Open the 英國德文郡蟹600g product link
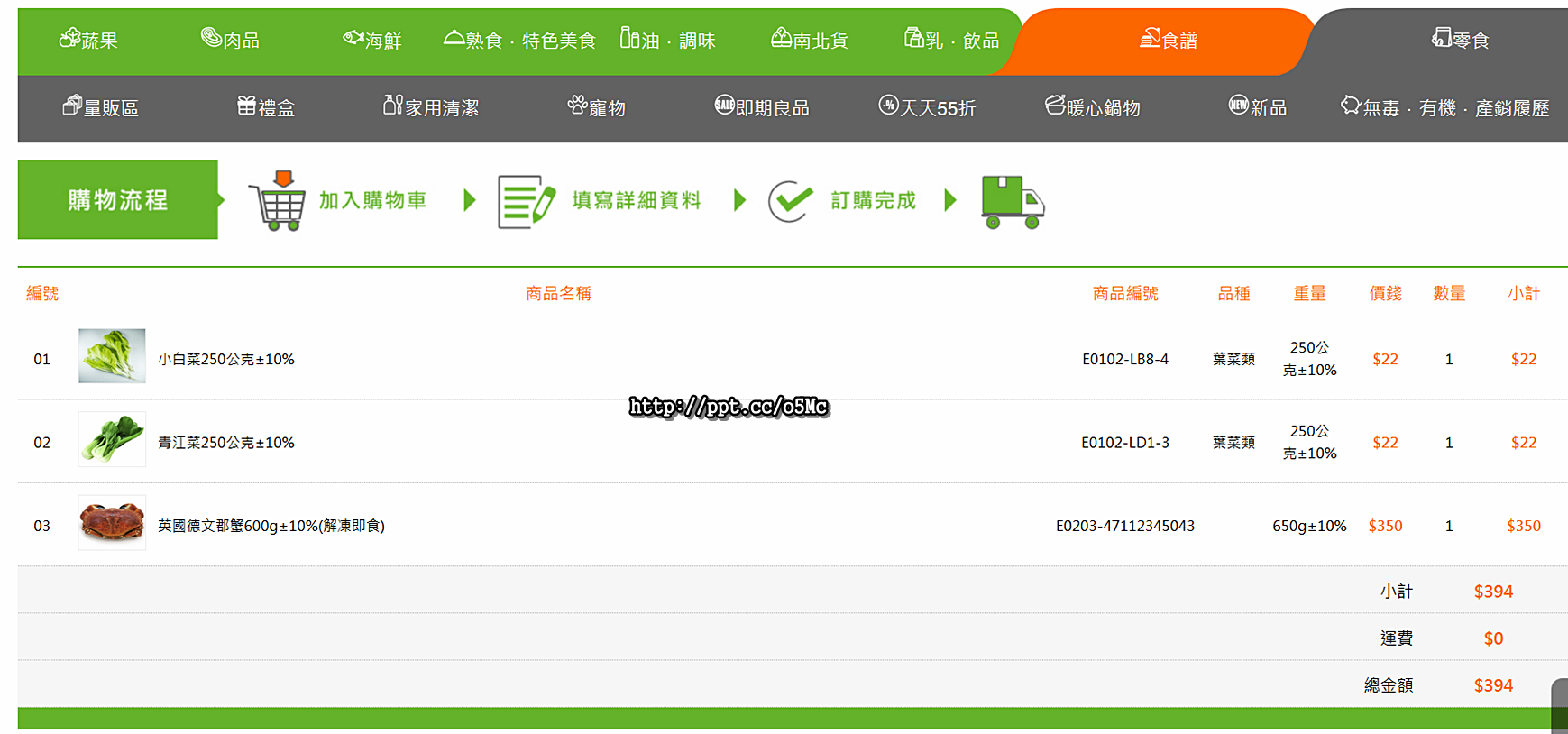Screen dimensions: 1568x734 point(271,526)
